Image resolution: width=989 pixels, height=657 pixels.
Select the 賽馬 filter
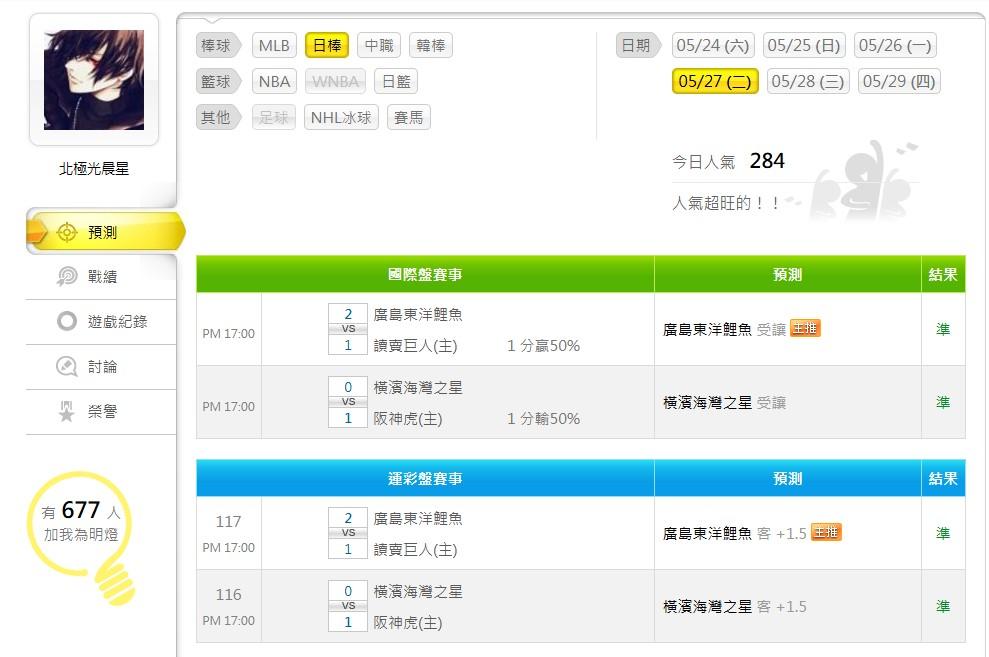point(409,117)
